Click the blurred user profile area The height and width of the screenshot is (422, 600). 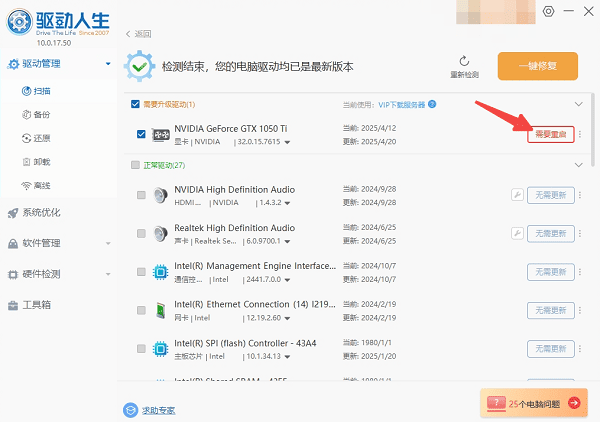click(x=496, y=12)
